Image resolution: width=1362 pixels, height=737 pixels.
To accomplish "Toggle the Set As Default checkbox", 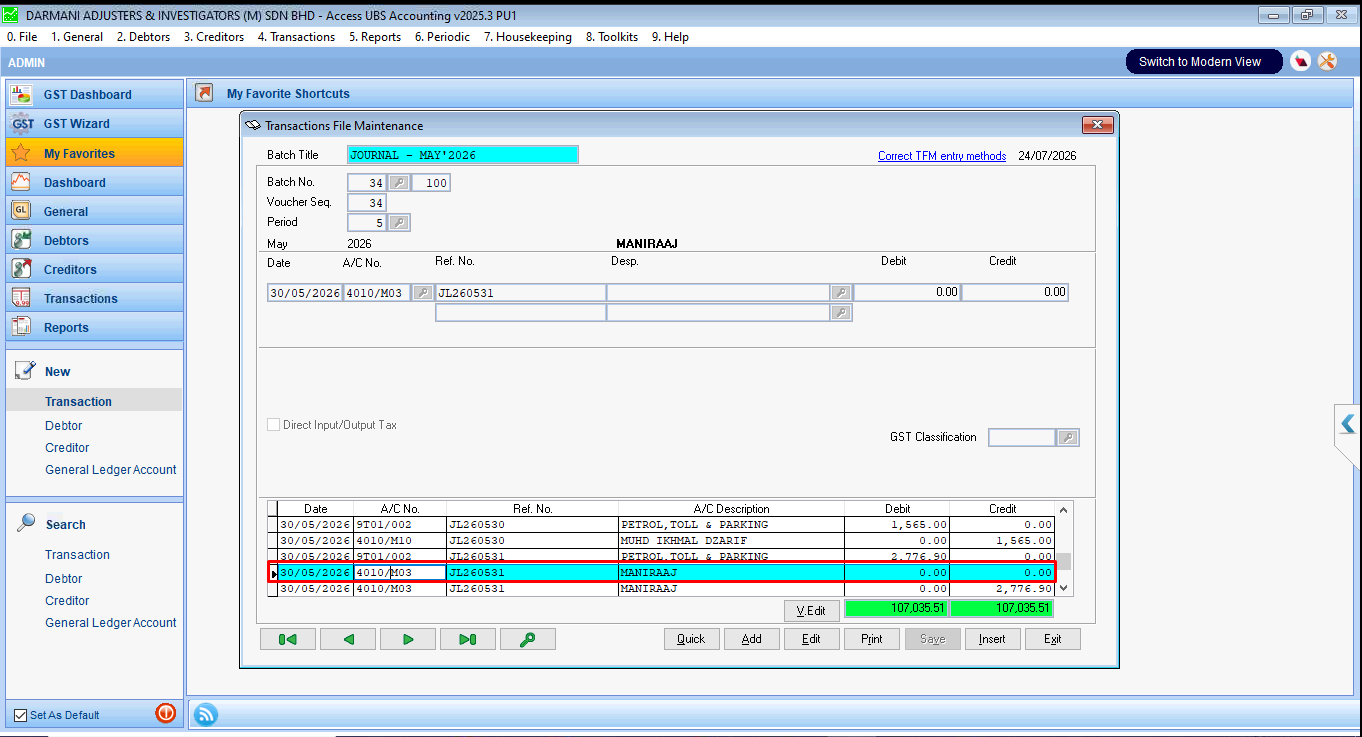I will point(20,715).
